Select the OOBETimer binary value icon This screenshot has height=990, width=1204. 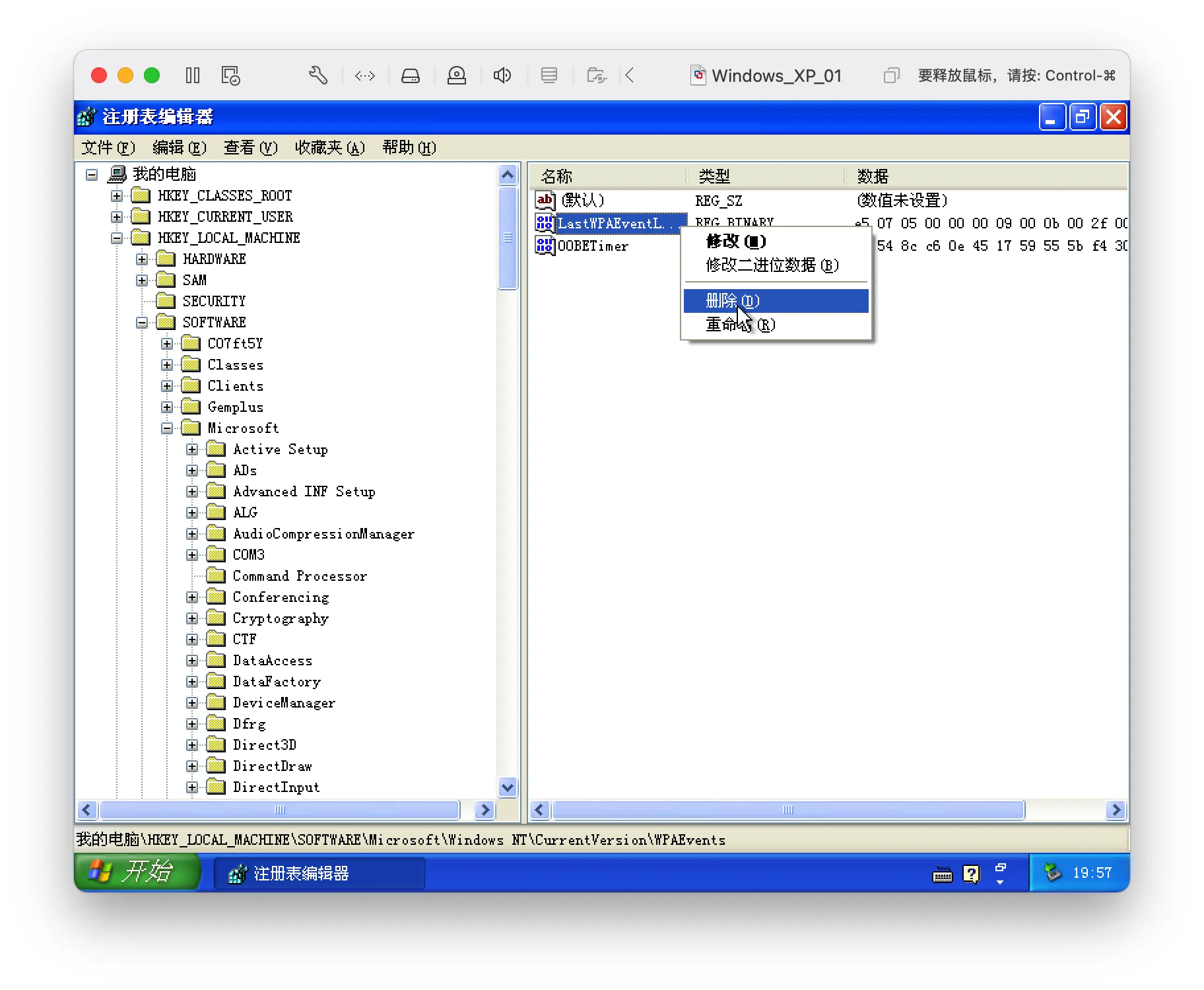(x=545, y=246)
